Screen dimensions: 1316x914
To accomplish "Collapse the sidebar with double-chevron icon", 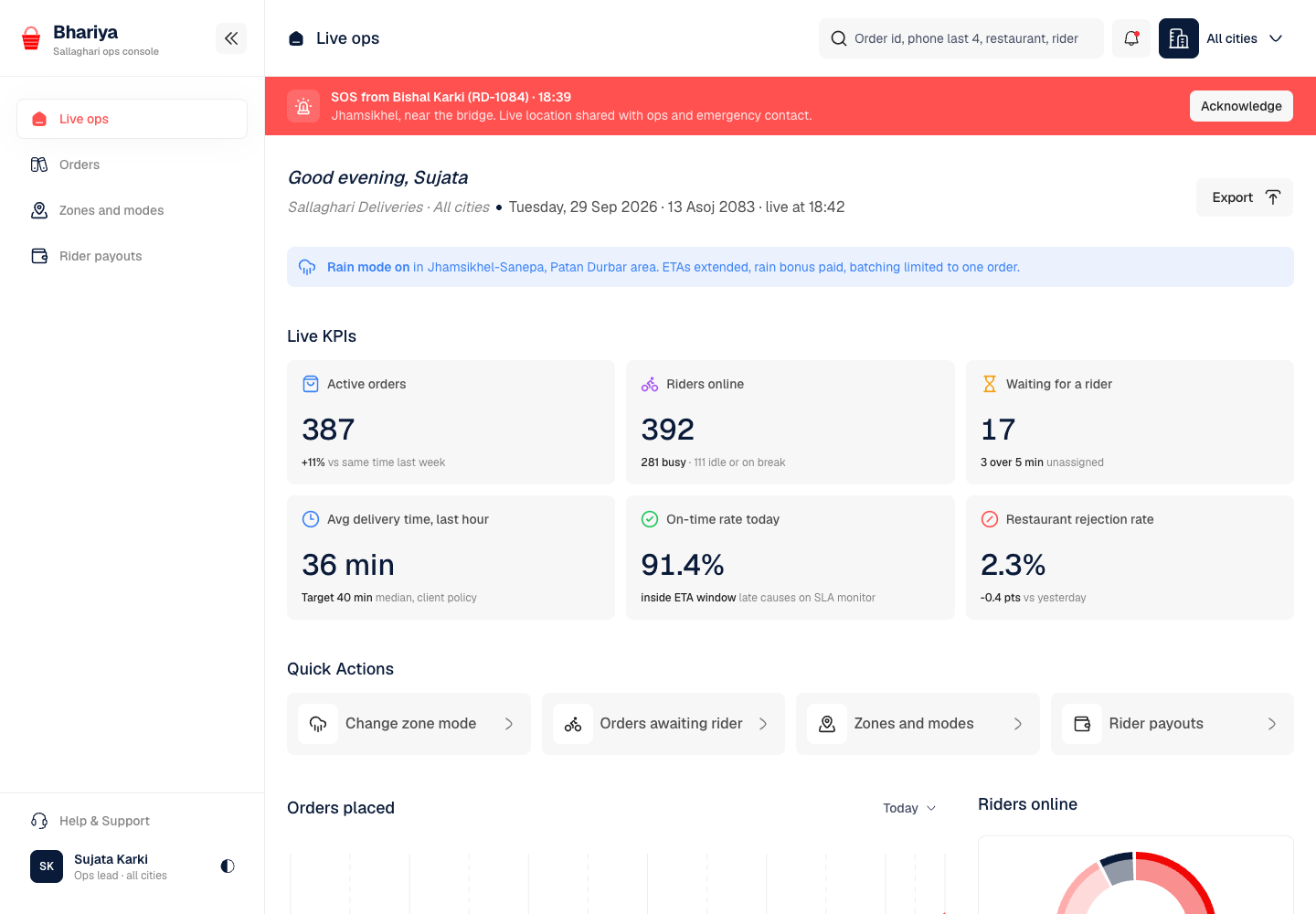I will coord(231,38).
